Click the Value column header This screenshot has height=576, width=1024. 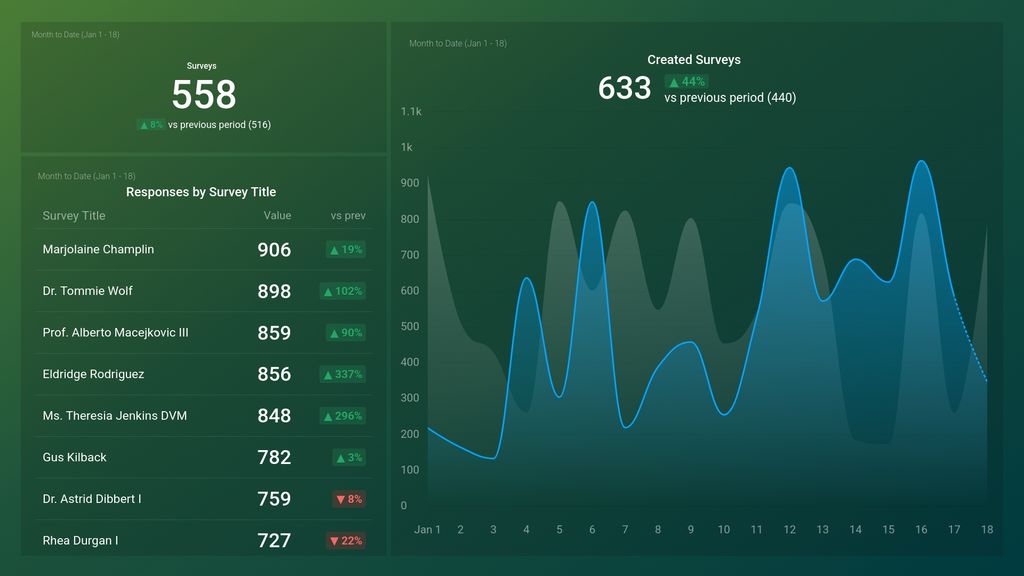click(278, 216)
